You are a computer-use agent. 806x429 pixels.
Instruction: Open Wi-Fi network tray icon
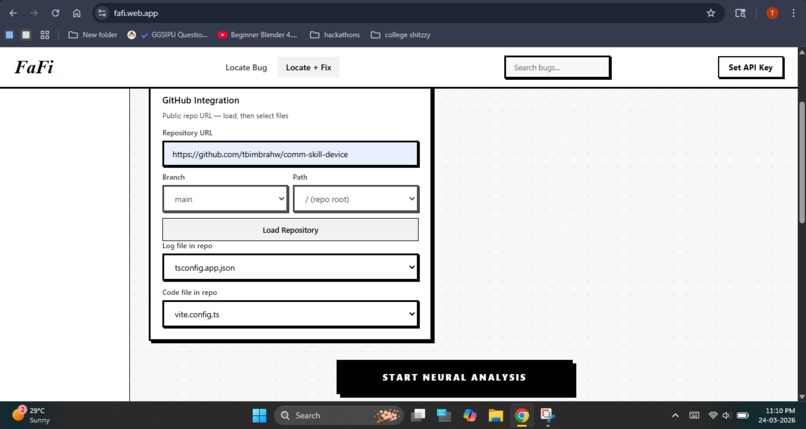(x=713, y=415)
